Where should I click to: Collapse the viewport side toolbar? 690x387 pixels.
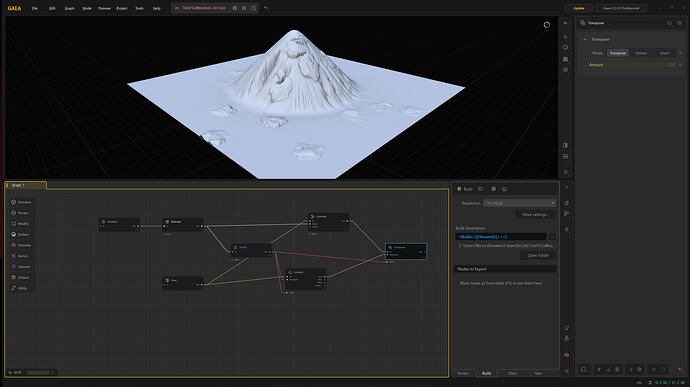coord(565,23)
